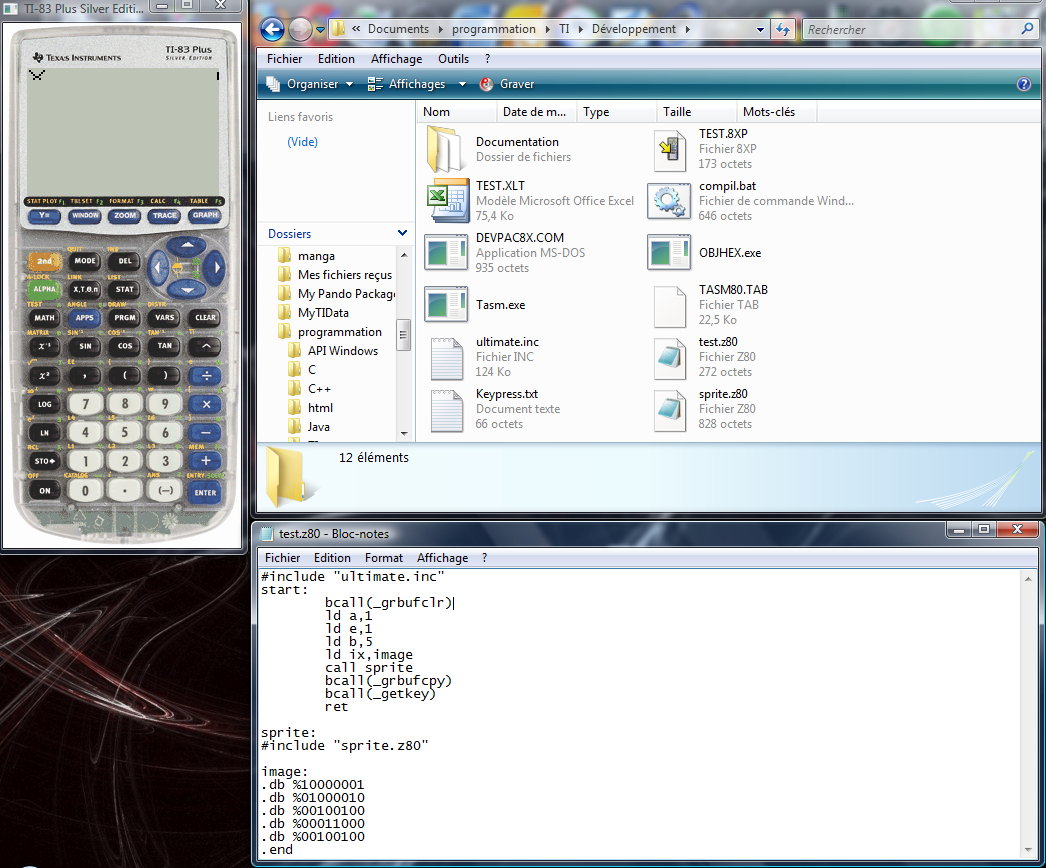
Task: Open the Organiser dropdown menu
Action: (x=310, y=85)
